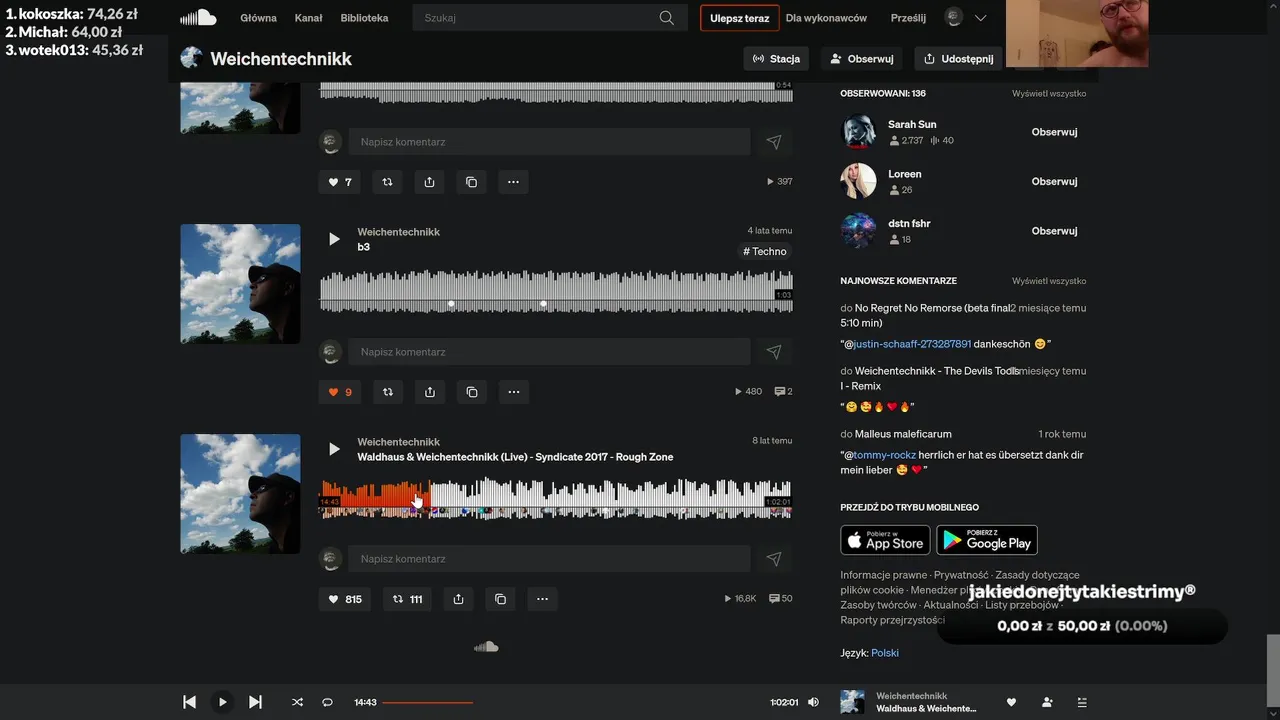
Task: Play the b3 track
Action: 334,239
